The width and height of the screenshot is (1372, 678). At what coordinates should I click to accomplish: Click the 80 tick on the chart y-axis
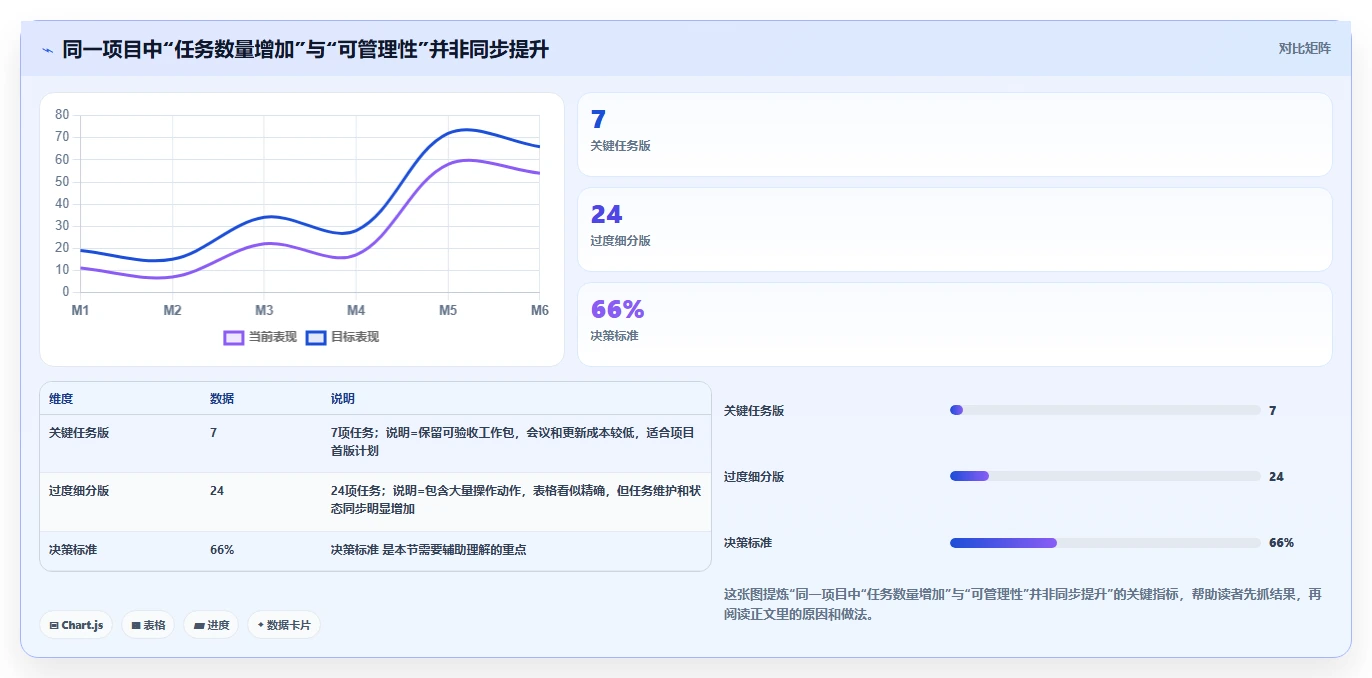(x=62, y=115)
